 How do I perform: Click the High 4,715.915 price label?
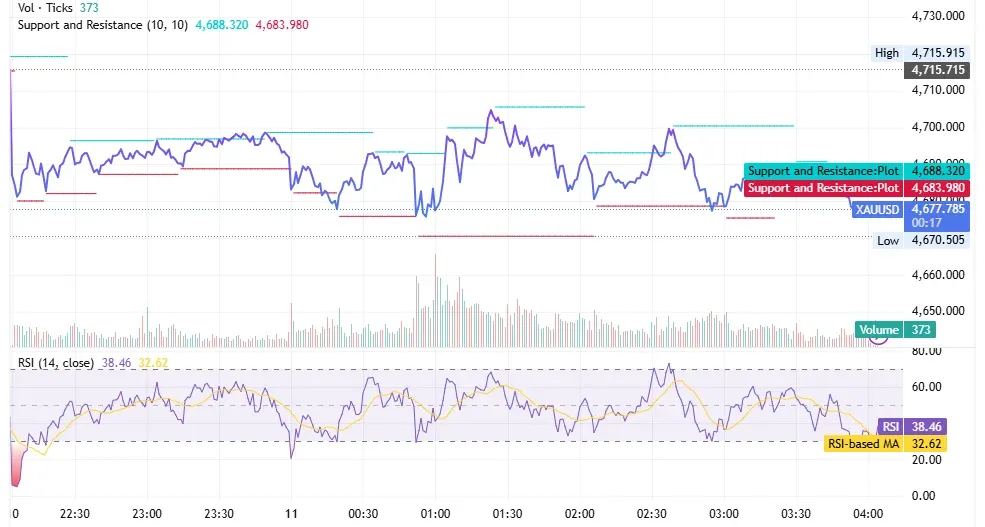[x=920, y=53]
